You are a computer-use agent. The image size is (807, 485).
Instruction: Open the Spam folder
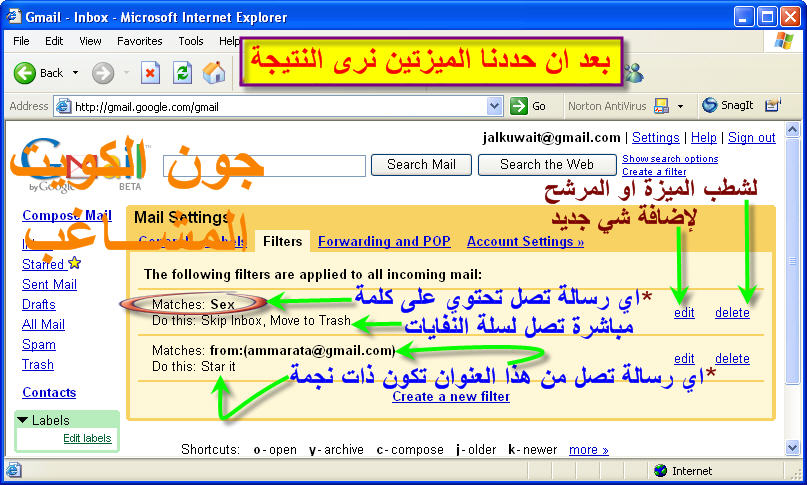coord(39,344)
